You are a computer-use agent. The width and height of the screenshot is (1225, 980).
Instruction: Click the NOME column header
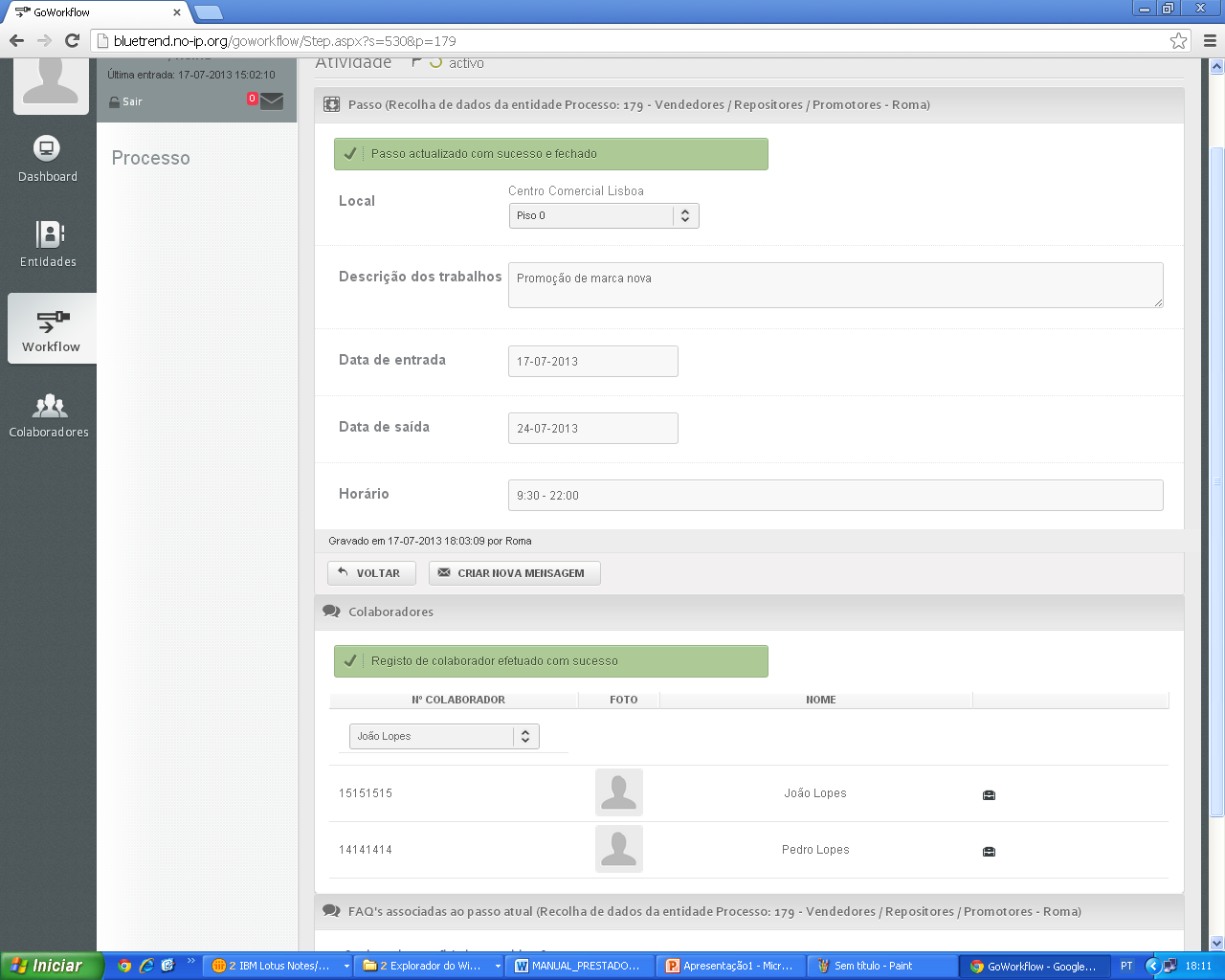(x=821, y=701)
